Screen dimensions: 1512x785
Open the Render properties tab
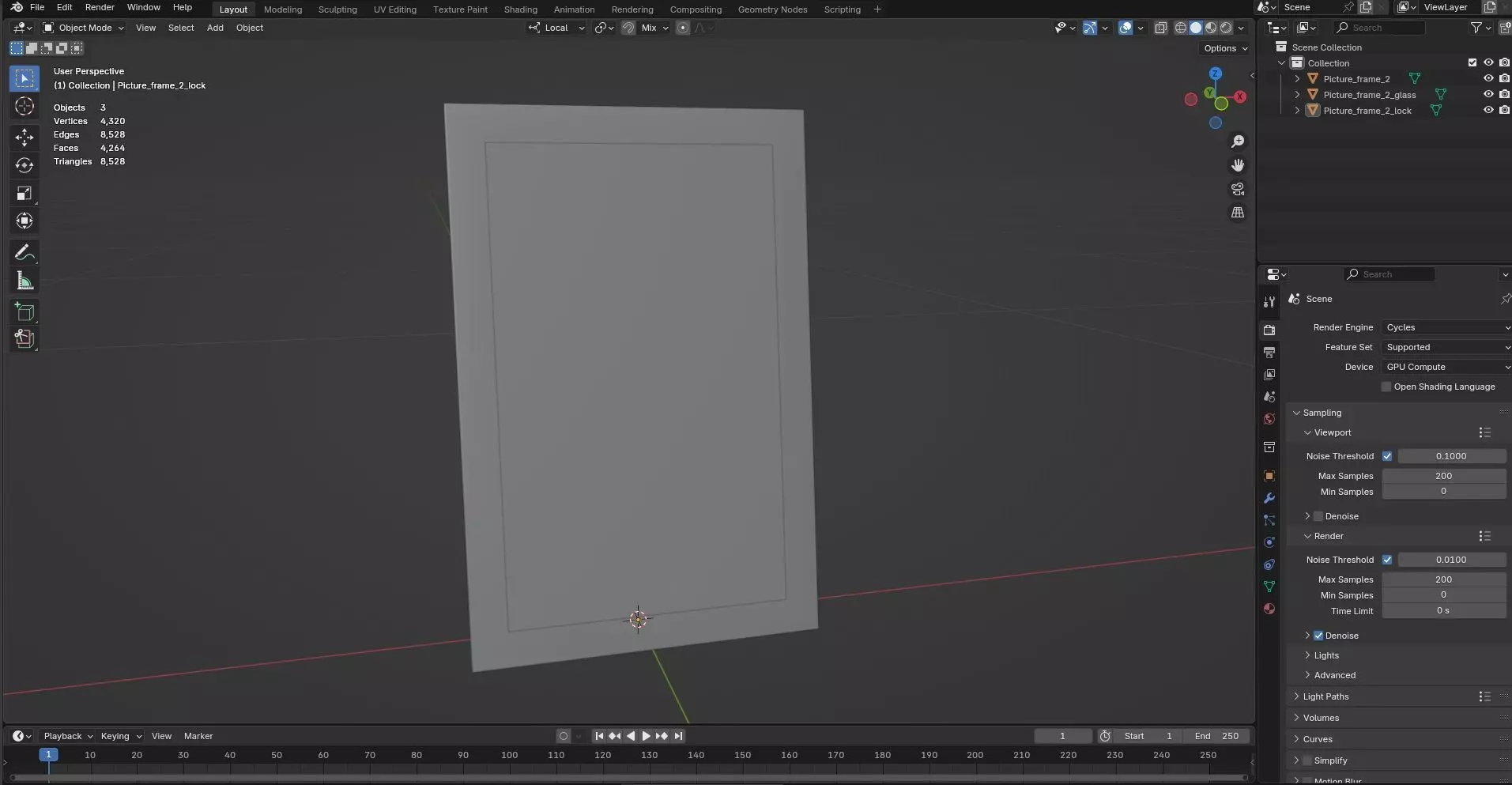1269,330
